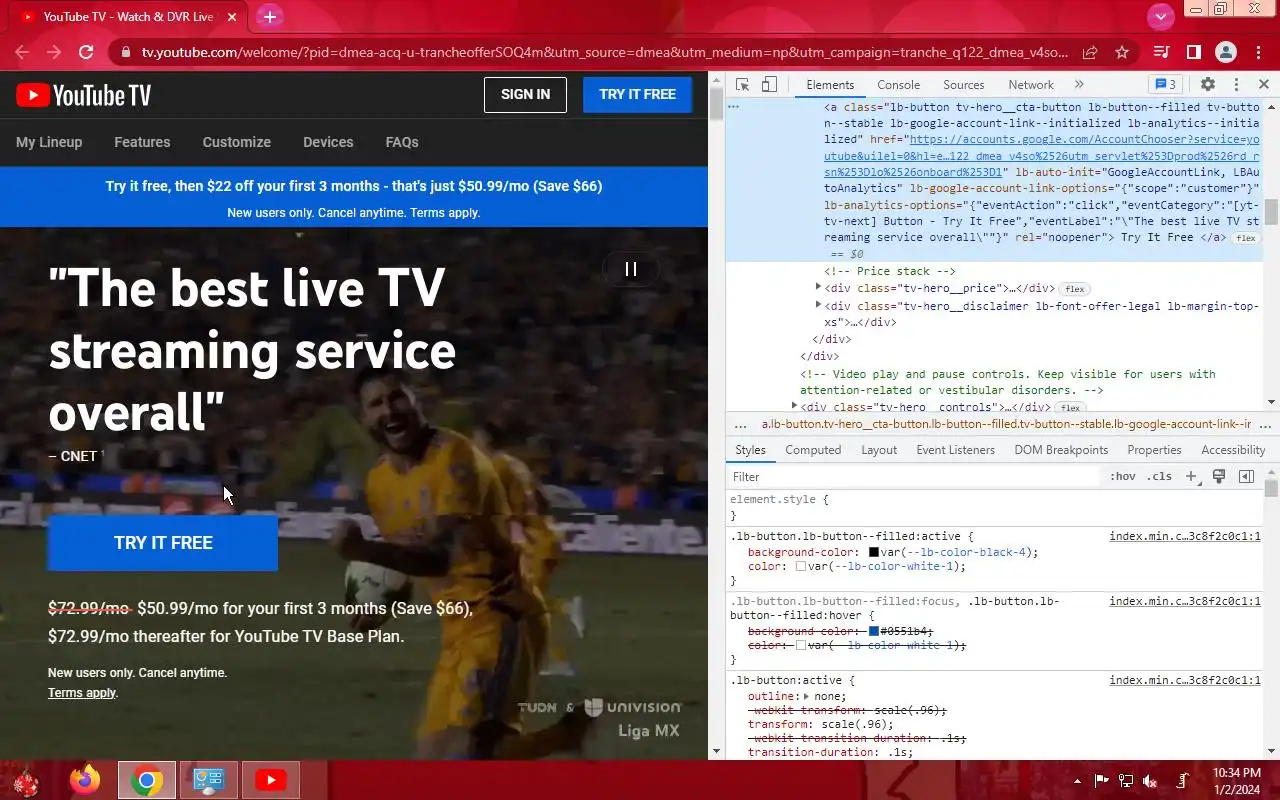
Task: Focus the Styles Filter input field
Action: (x=914, y=477)
